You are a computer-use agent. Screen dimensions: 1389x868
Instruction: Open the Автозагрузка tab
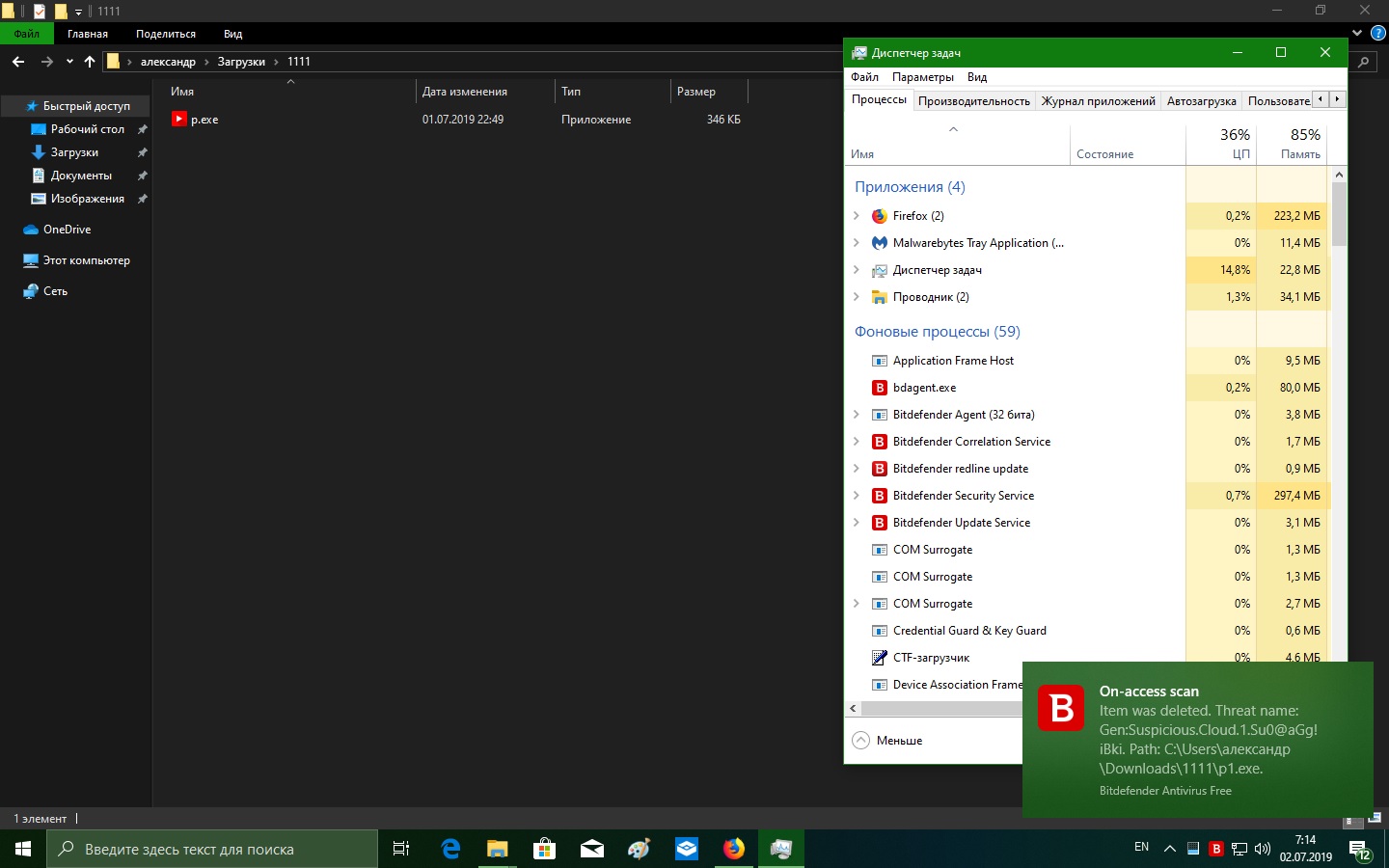pyautogui.click(x=1201, y=100)
